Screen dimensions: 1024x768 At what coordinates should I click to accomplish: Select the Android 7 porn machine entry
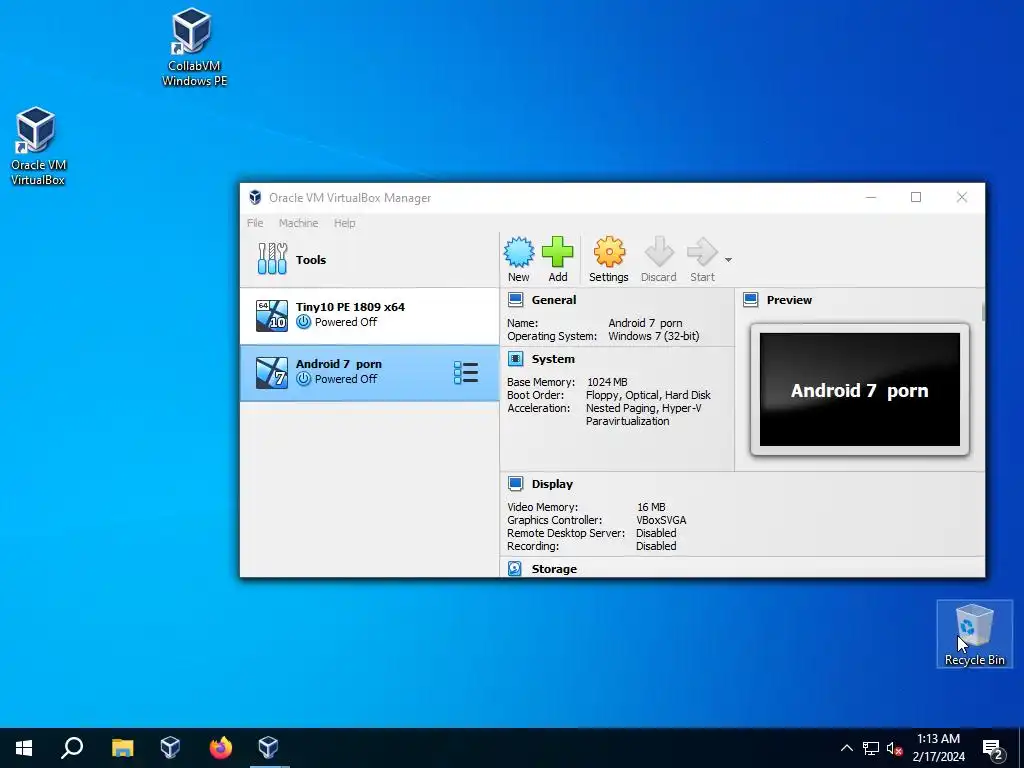[x=370, y=373]
